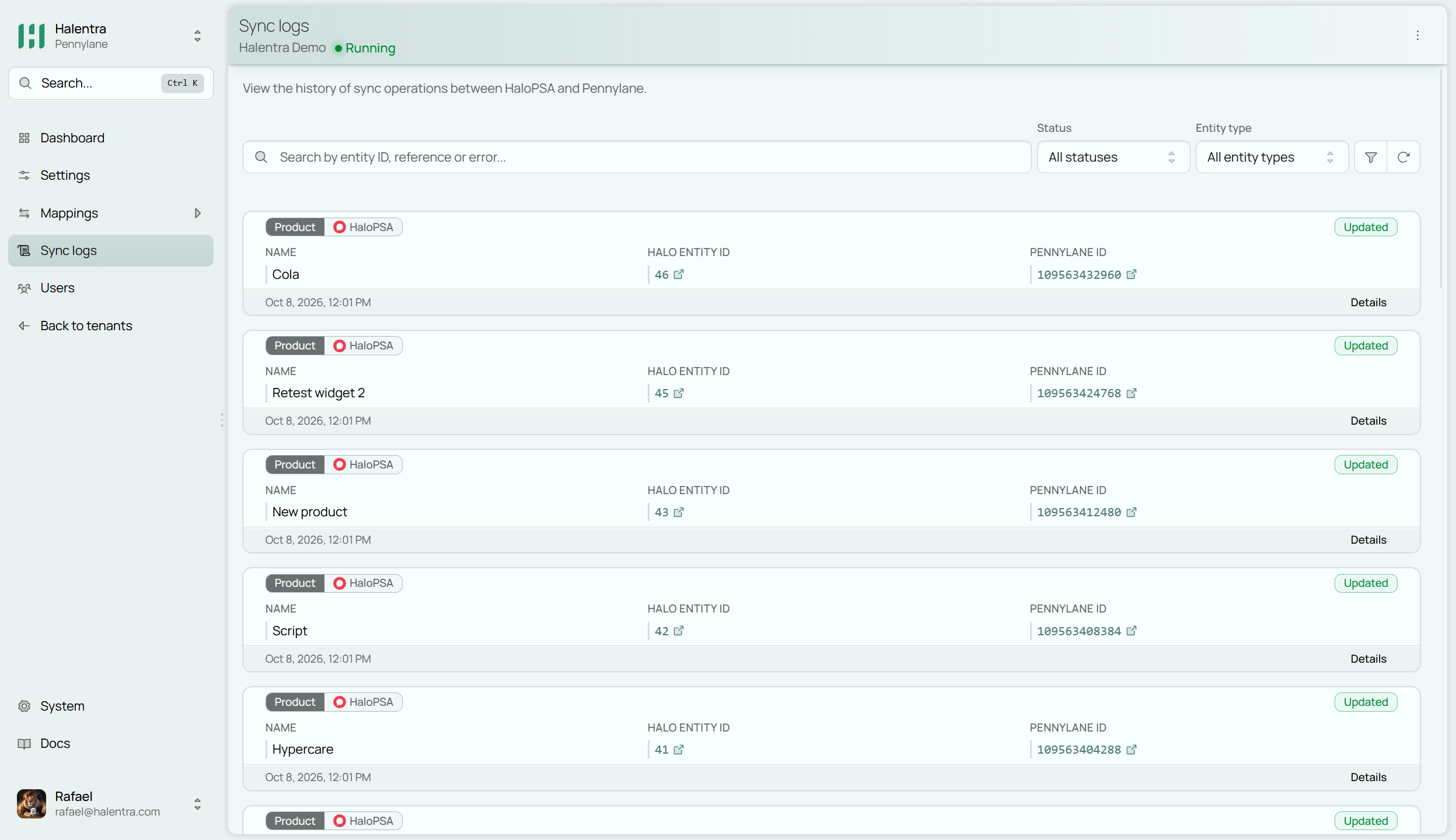Open Settings from the sidebar
1456x840 pixels.
[x=111, y=175]
